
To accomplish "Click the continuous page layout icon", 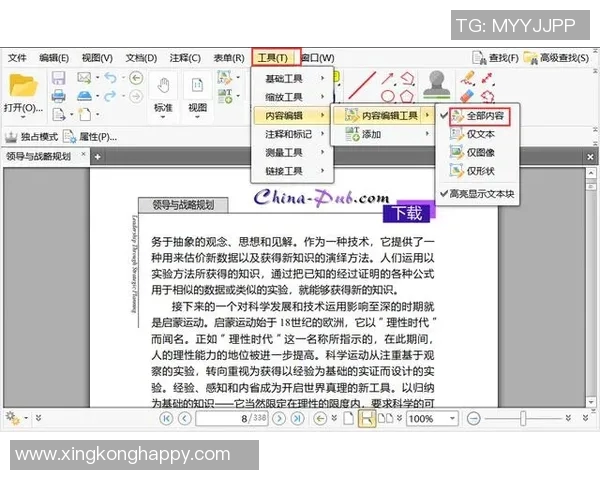I will click(x=366, y=418).
